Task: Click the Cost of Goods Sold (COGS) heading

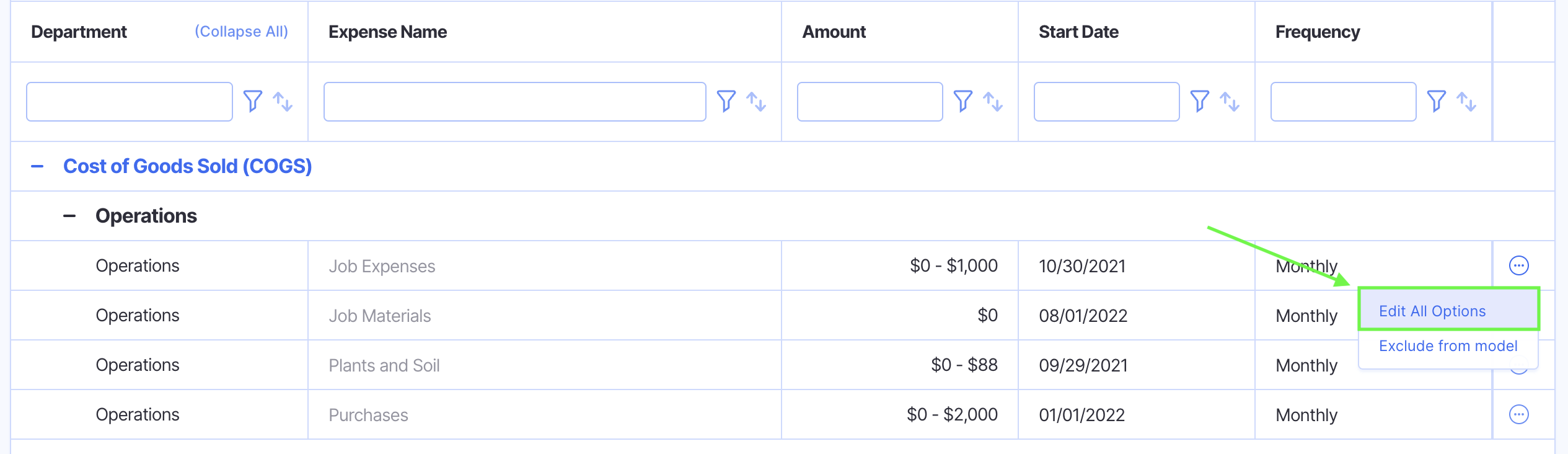Action: pos(187,166)
